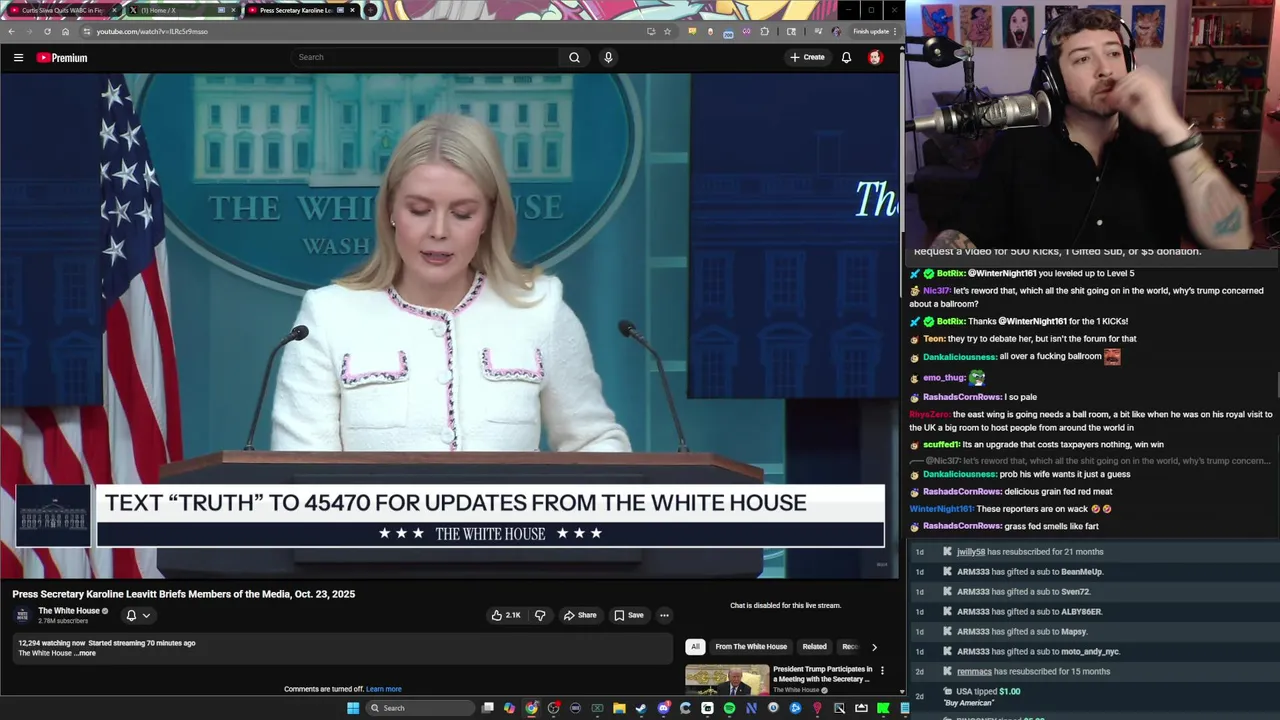Like the video showing 2.1K

[506, 615]
